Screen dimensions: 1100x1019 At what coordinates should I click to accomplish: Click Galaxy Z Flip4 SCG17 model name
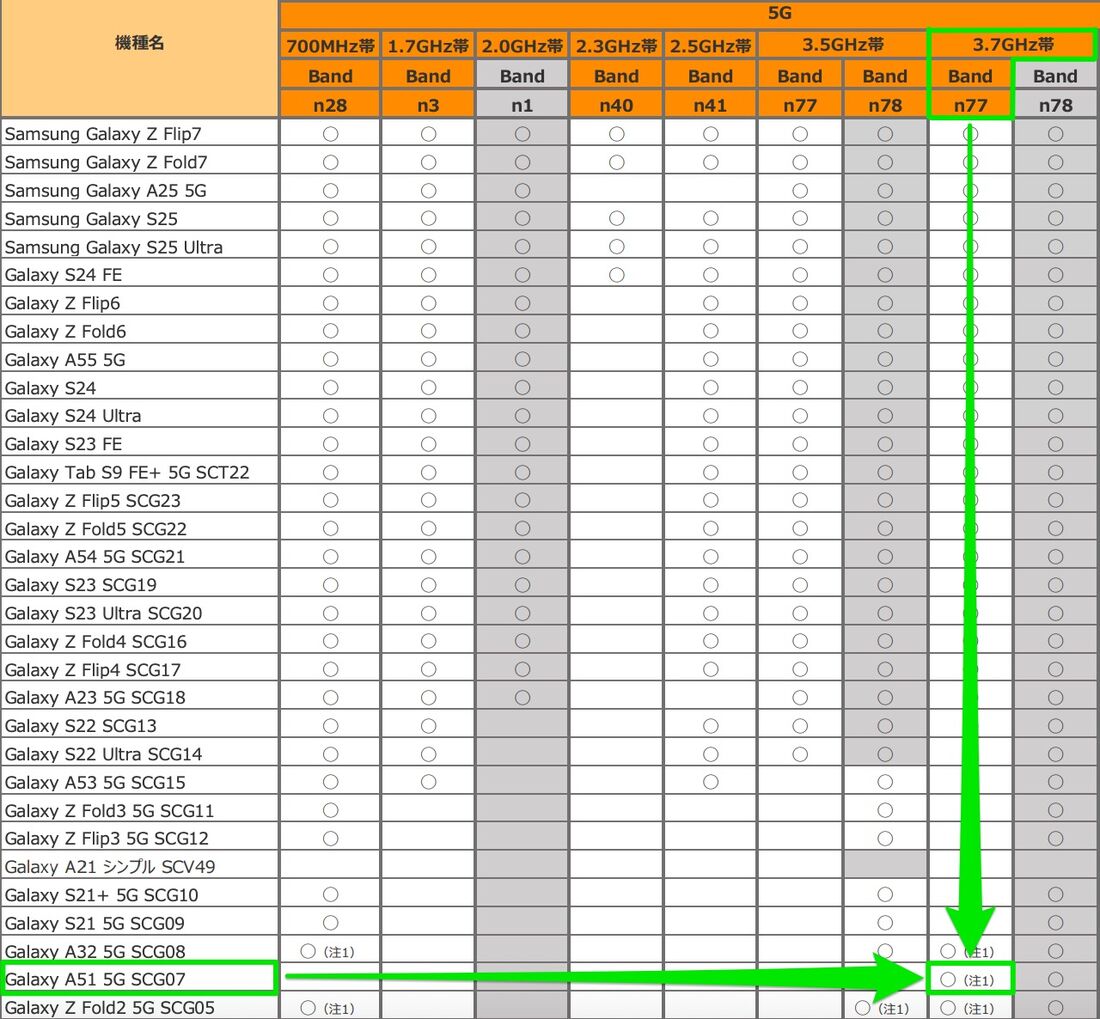93,669
